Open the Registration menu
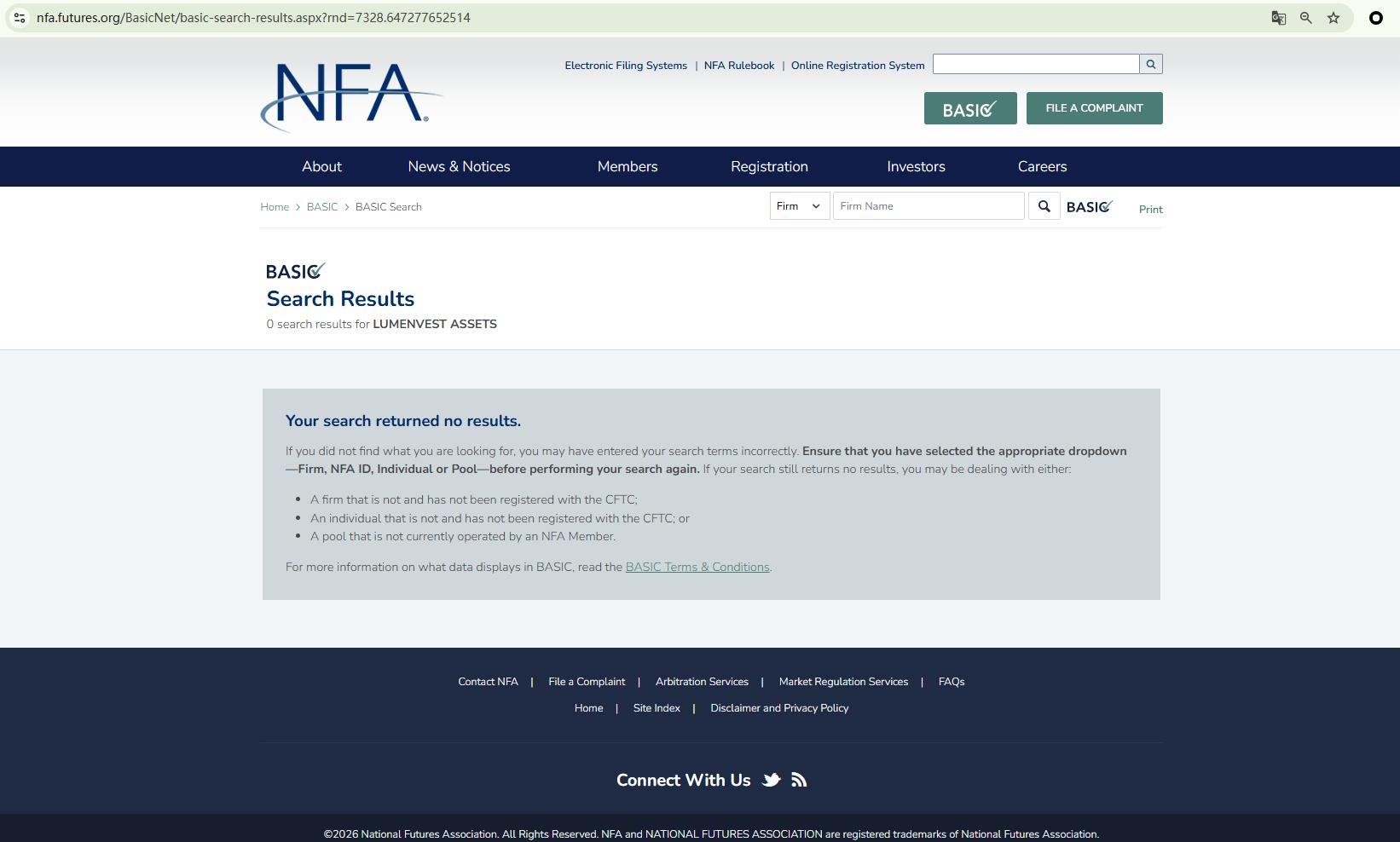 (x=769, y=167)
